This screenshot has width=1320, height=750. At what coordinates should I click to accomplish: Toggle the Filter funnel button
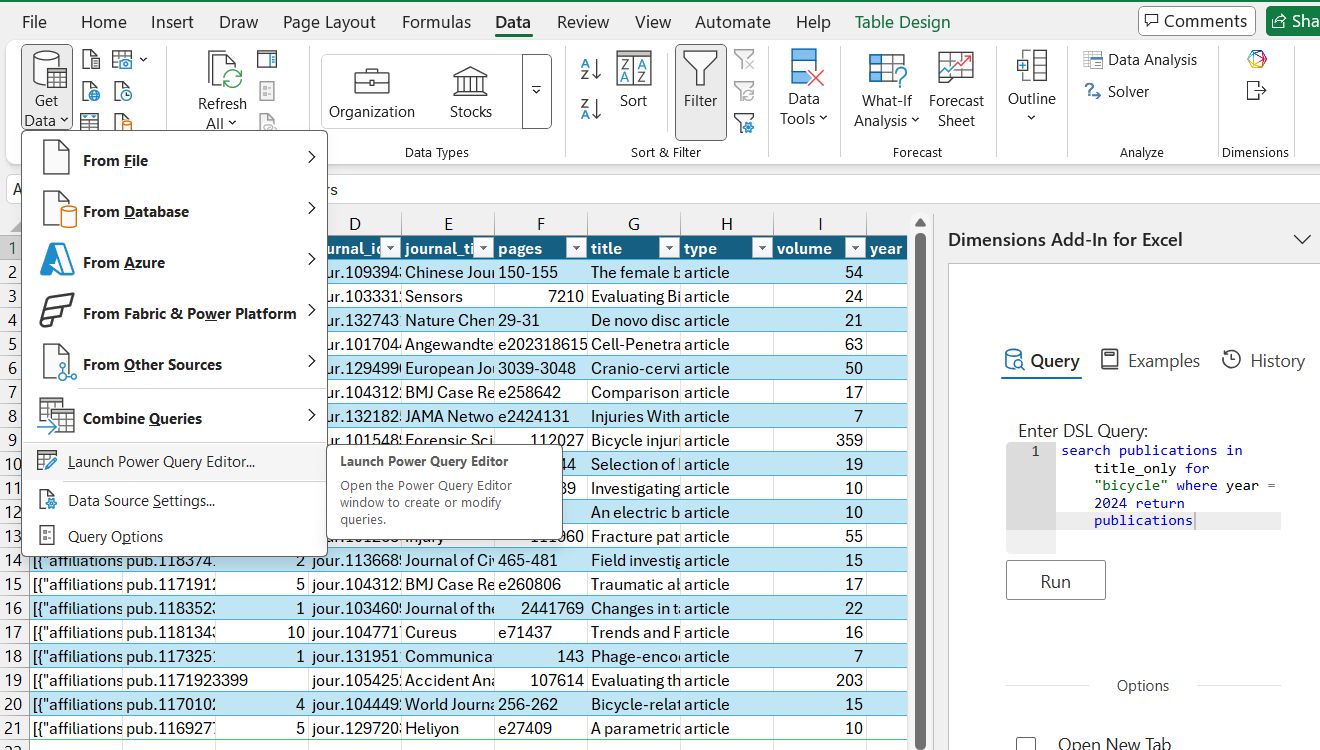click(700, 80)
